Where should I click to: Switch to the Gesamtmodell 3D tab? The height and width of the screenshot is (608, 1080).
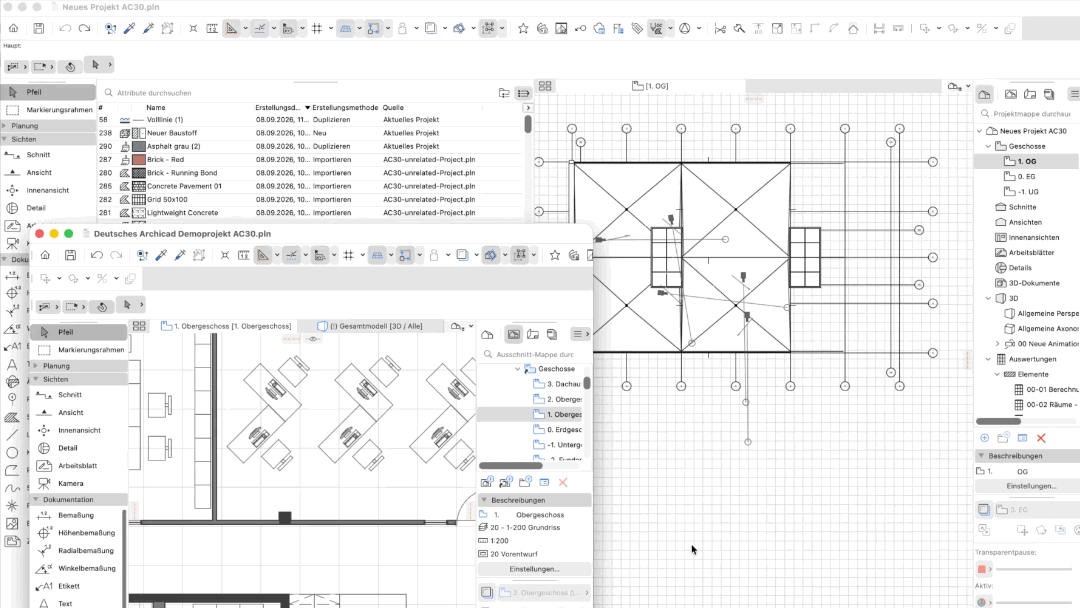pyautogui.click(x=370, y=326)
